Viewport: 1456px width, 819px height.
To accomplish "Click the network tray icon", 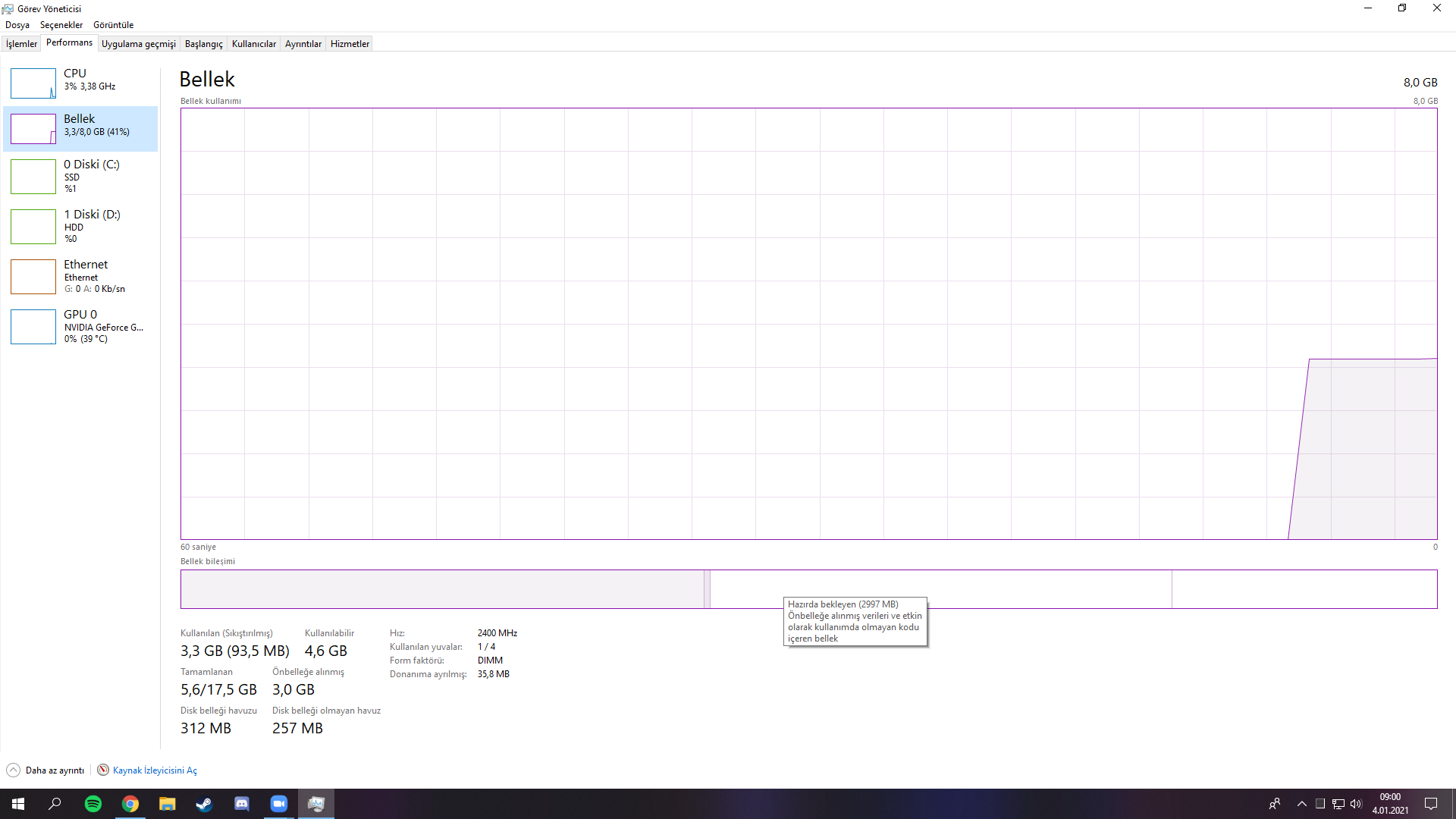I will 1338,804.
